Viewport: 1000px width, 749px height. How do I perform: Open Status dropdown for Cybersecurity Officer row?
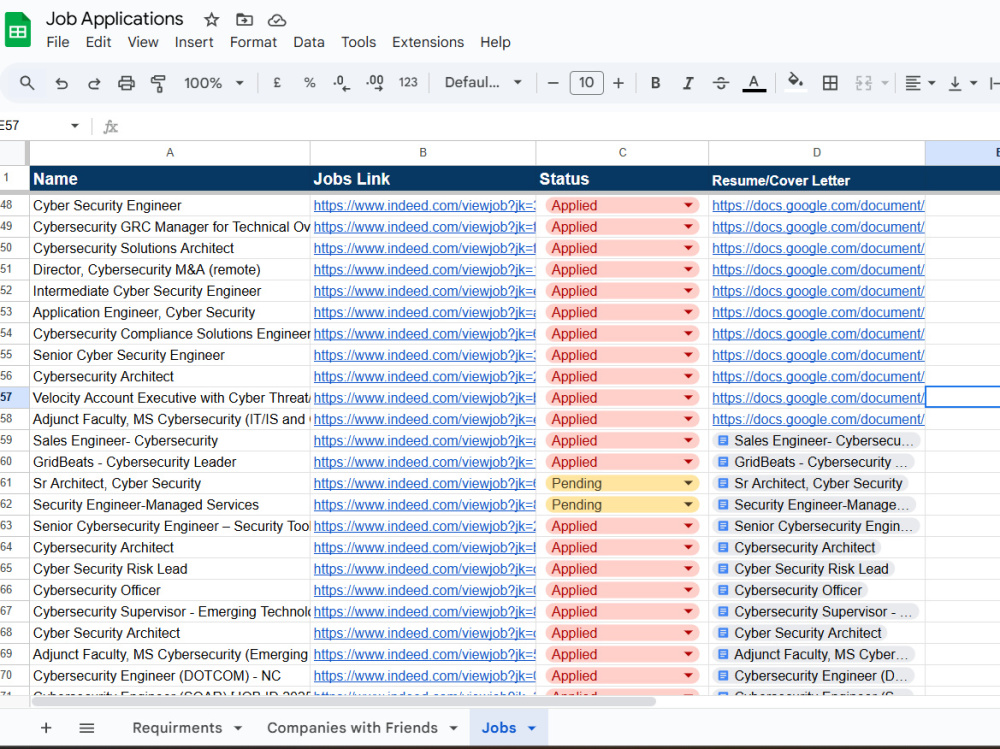coord(688,590)
